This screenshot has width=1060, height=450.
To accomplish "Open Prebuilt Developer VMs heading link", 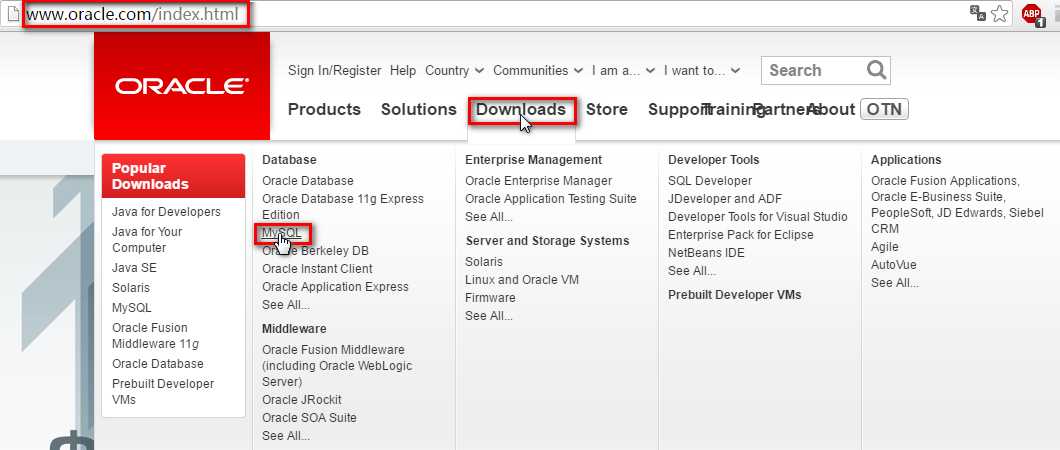I will pyautogui.click(x=734, y=295).
